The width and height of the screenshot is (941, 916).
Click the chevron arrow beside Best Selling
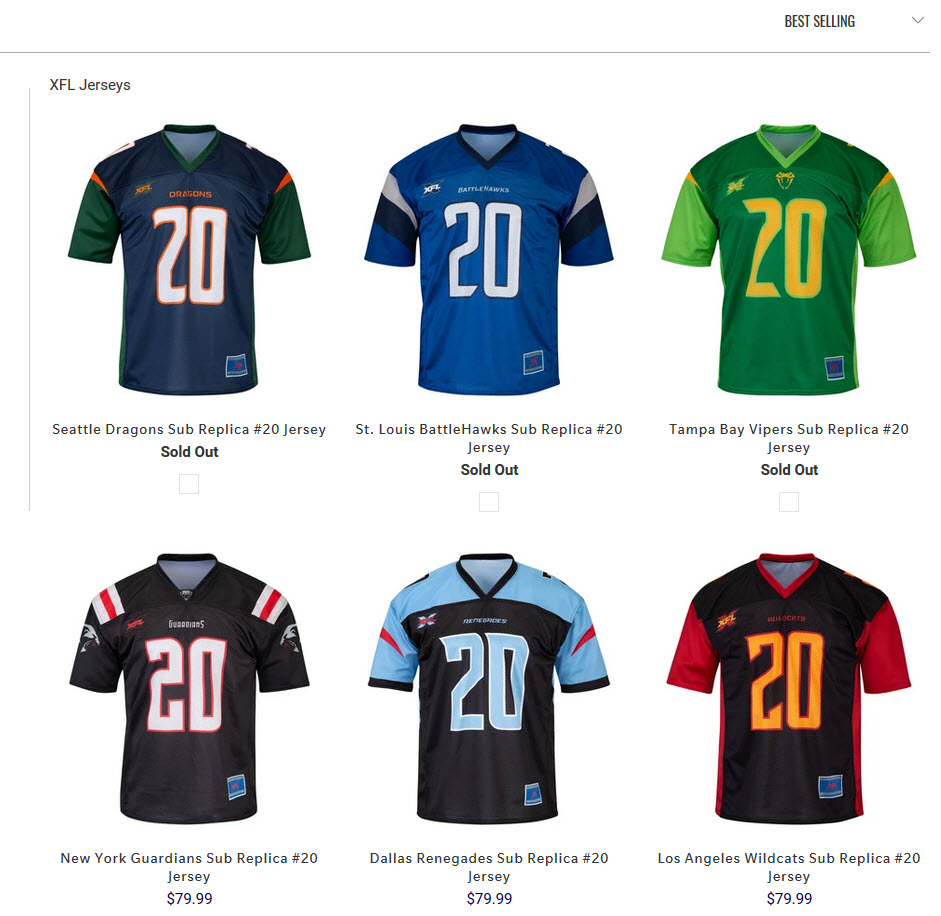click(917, 20)
